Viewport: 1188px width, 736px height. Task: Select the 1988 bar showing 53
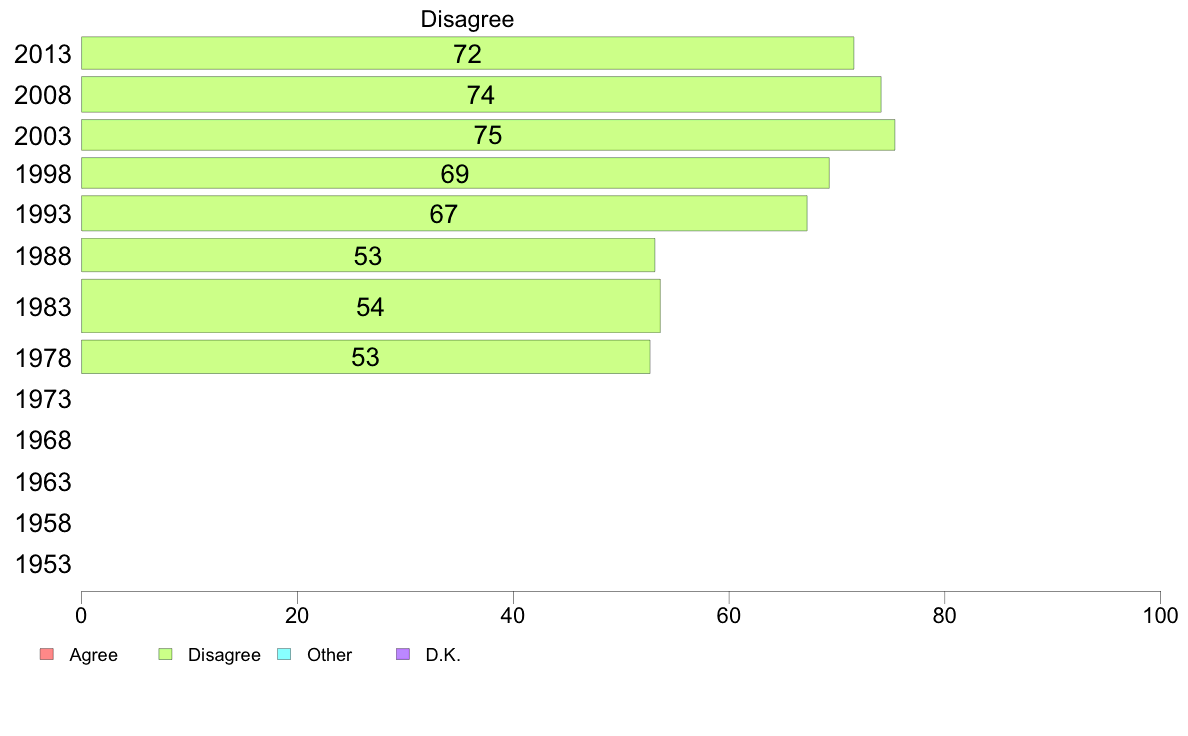coord(368,255)
